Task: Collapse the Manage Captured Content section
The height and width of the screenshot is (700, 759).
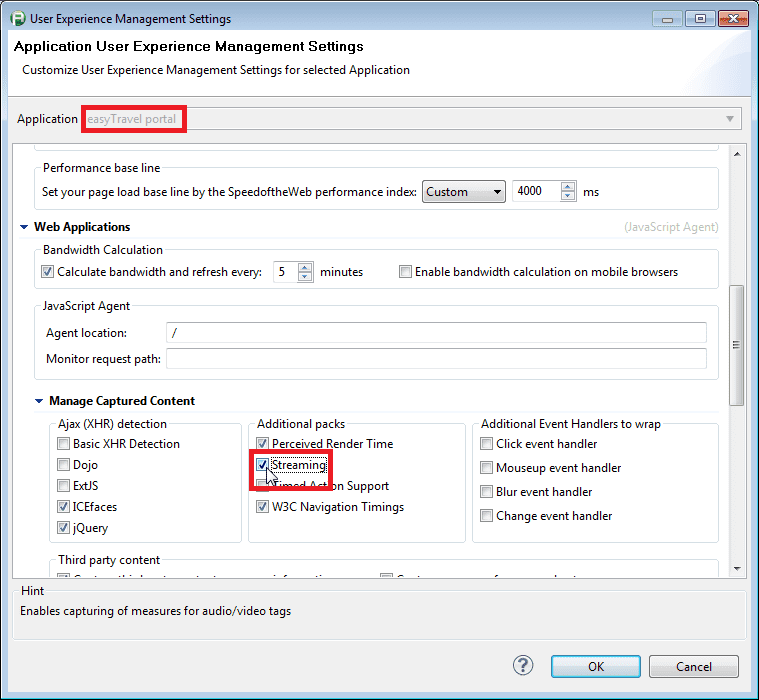Action: tap(39, 401)
